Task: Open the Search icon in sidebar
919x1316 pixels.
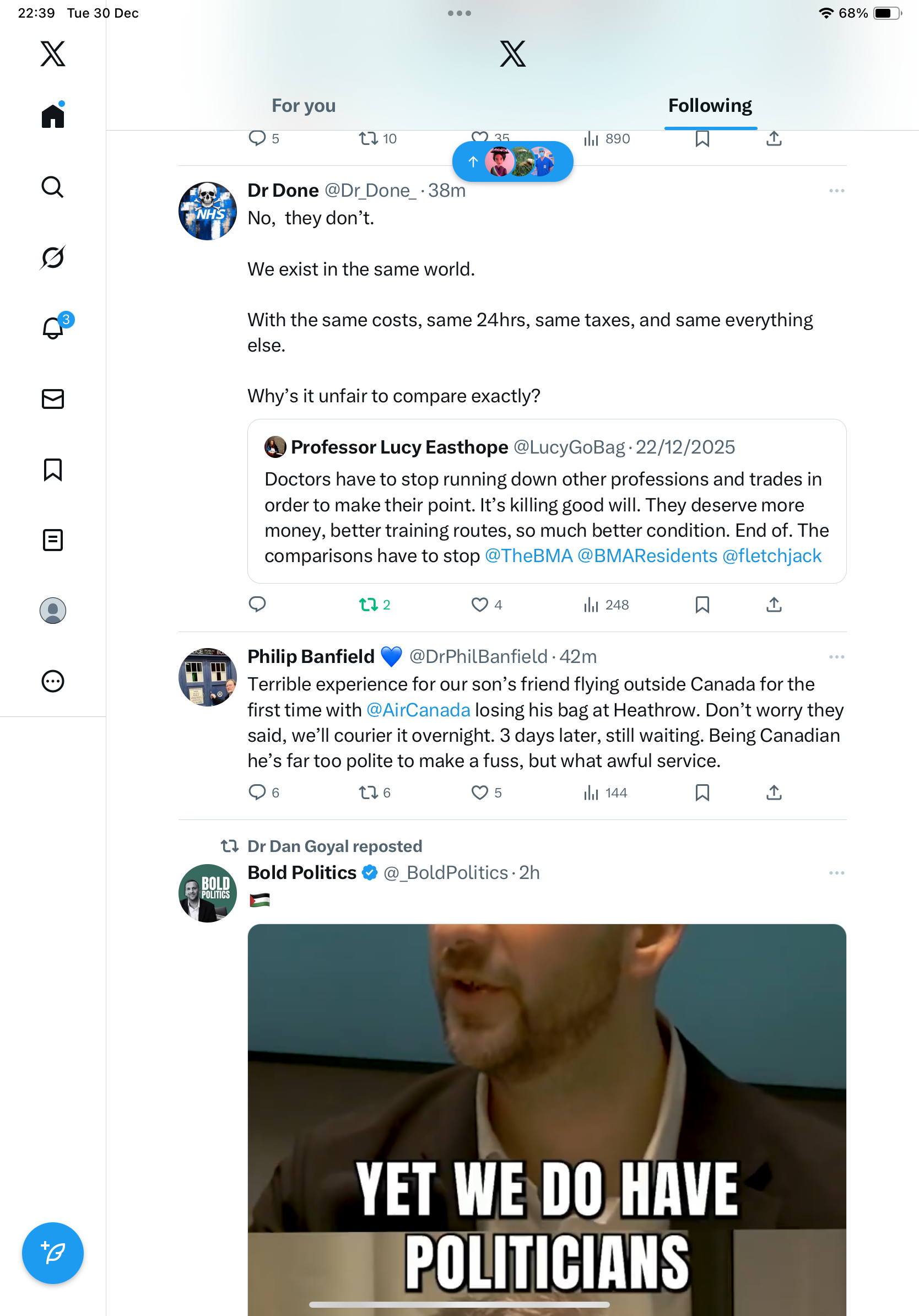Action: pos(52,187)
